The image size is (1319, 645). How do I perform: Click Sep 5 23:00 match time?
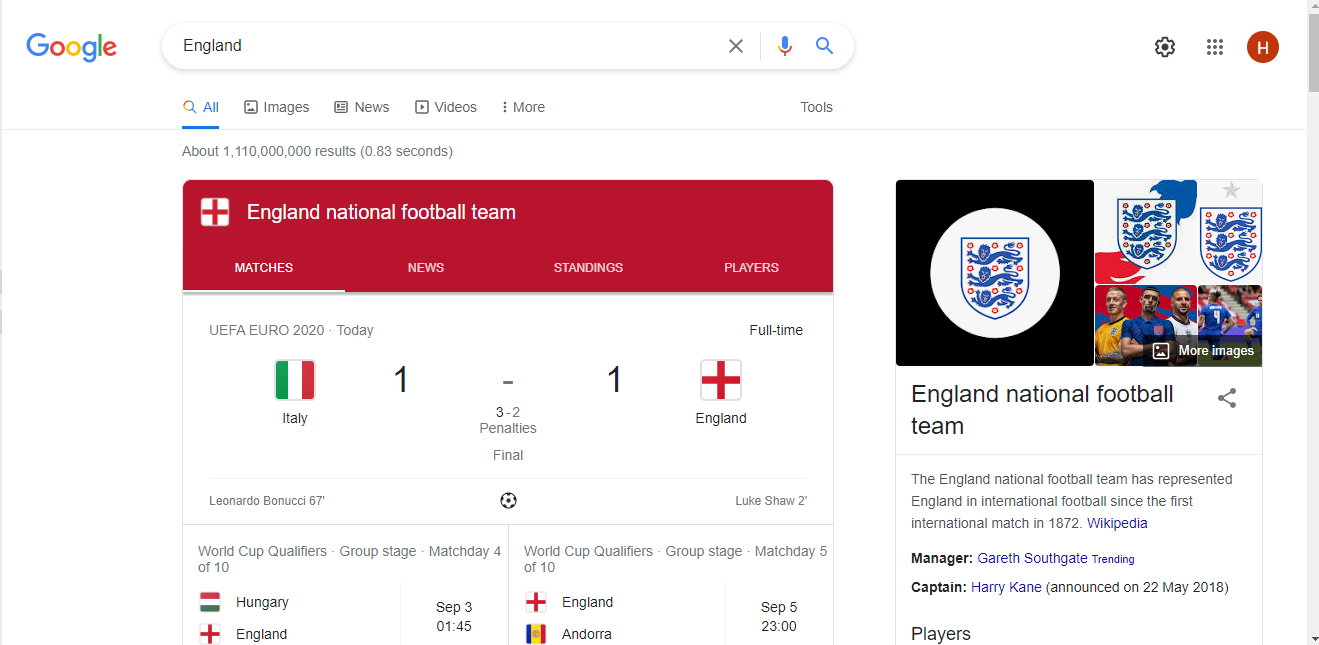tap(779, 617)
